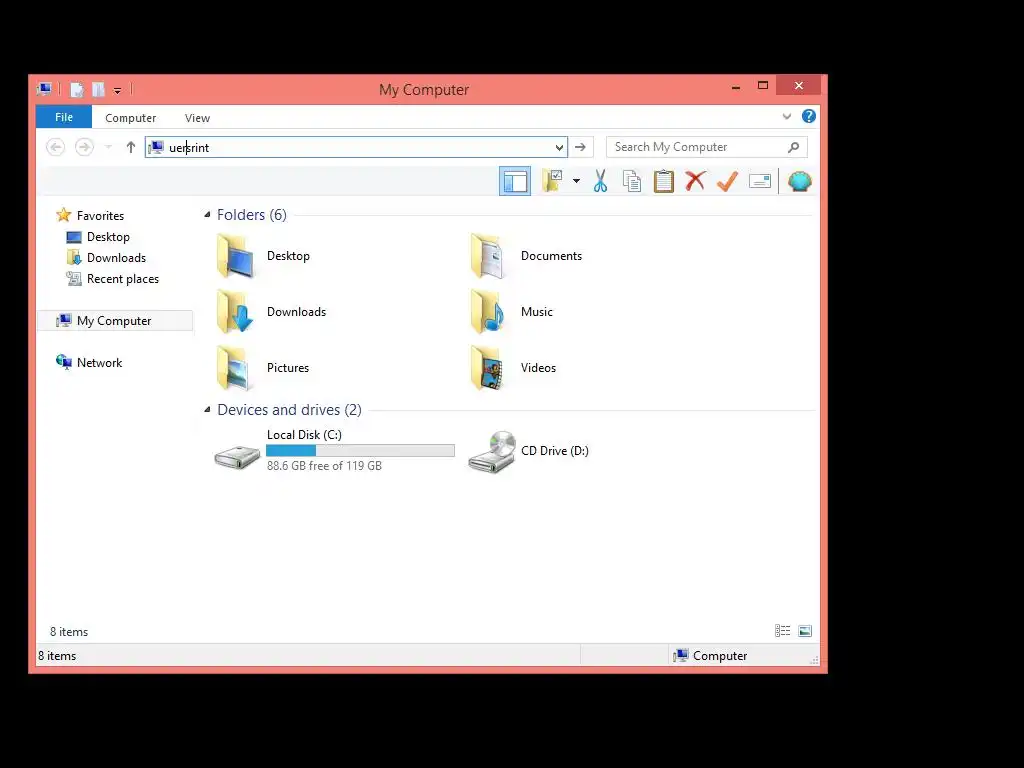This screenshot has width=1024, height=768.
Task: Minimize the My Computer window
Action: (x=736, y=86)
